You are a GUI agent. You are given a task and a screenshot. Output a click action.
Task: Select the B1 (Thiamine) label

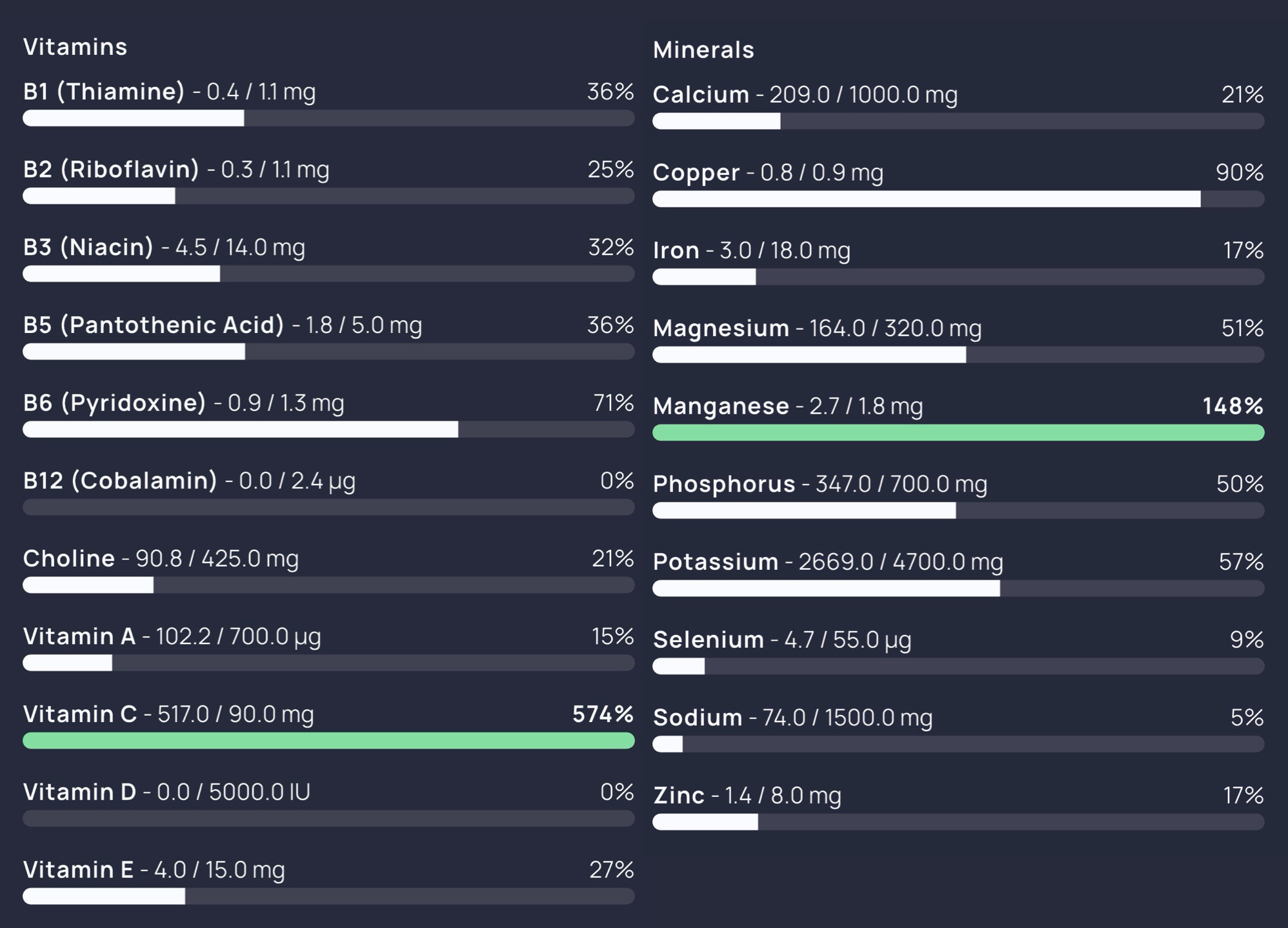click(104, 92)
